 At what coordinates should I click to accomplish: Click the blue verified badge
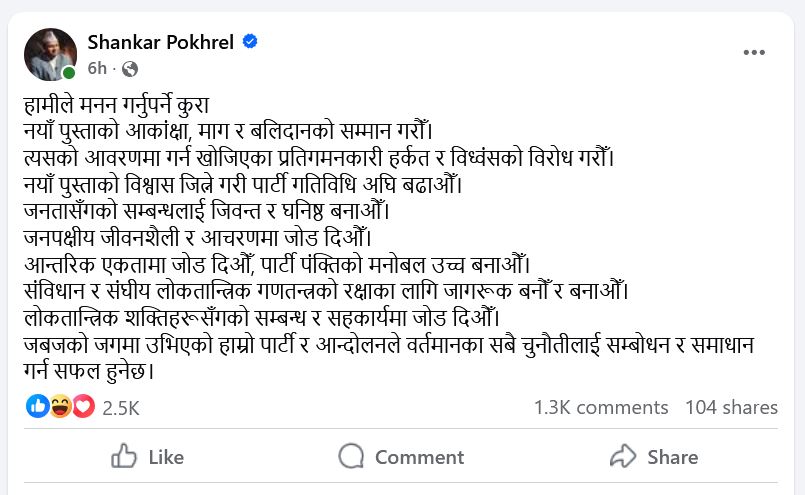(251, 41)
